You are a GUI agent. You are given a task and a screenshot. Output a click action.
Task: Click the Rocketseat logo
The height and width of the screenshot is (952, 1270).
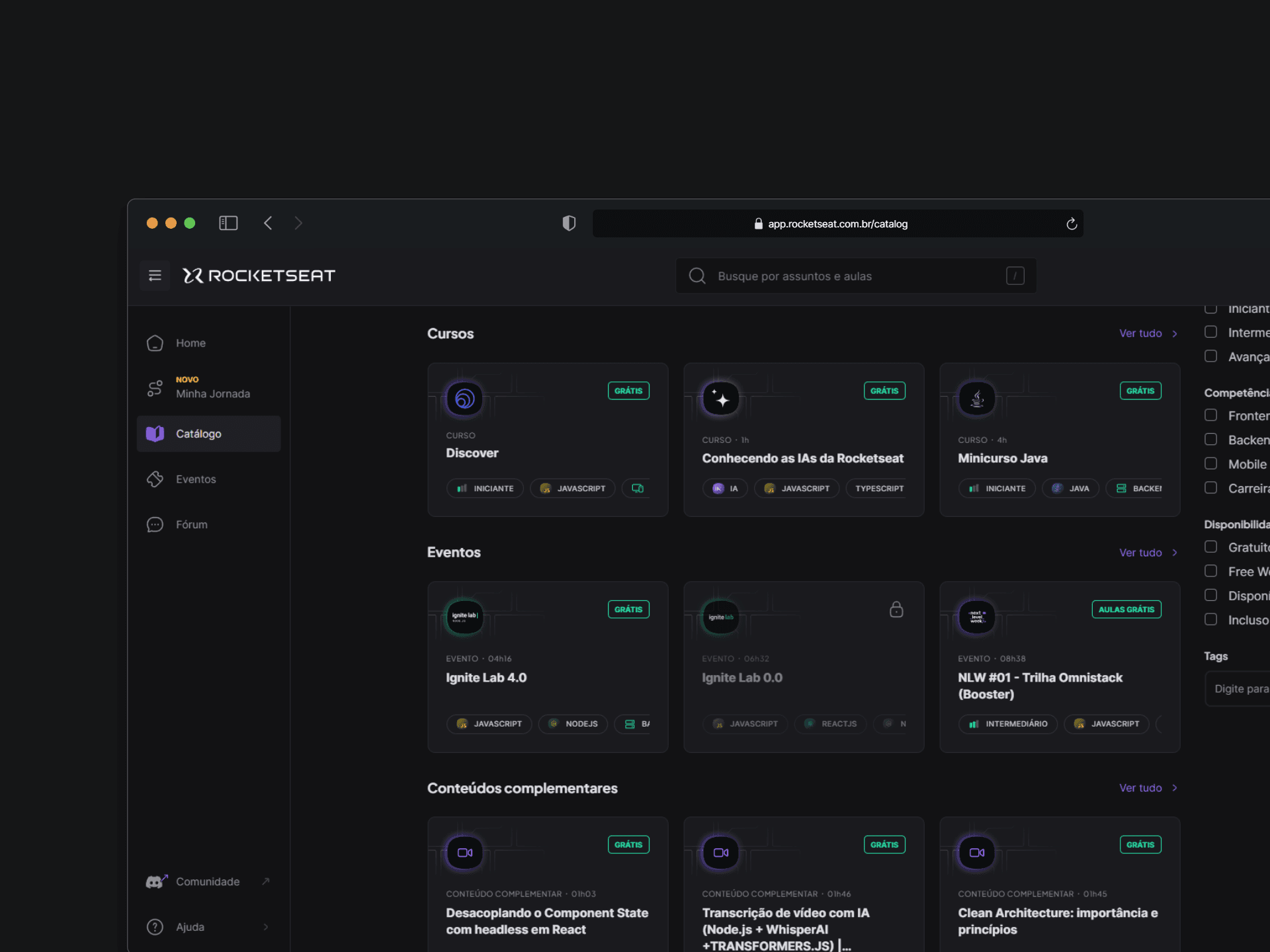click(259, 276)
